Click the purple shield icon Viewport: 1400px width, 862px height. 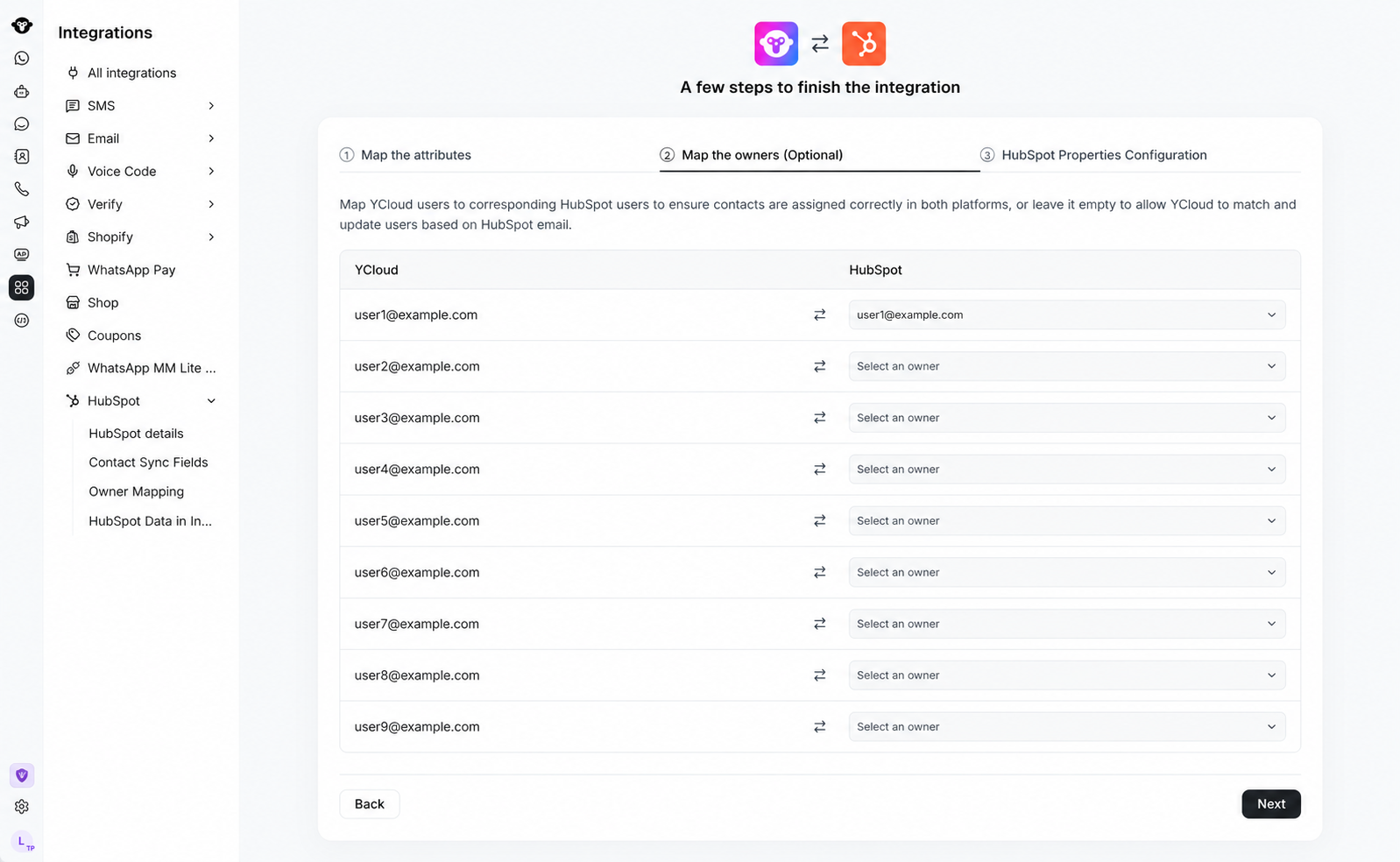point(22,775)
